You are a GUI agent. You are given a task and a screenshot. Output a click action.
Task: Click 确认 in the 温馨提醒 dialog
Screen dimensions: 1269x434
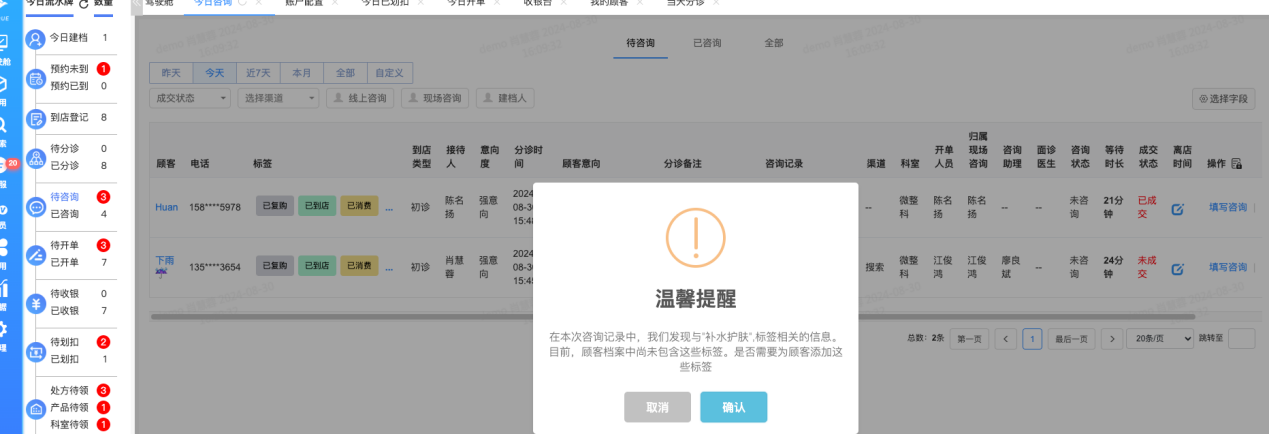pos(733,407)
